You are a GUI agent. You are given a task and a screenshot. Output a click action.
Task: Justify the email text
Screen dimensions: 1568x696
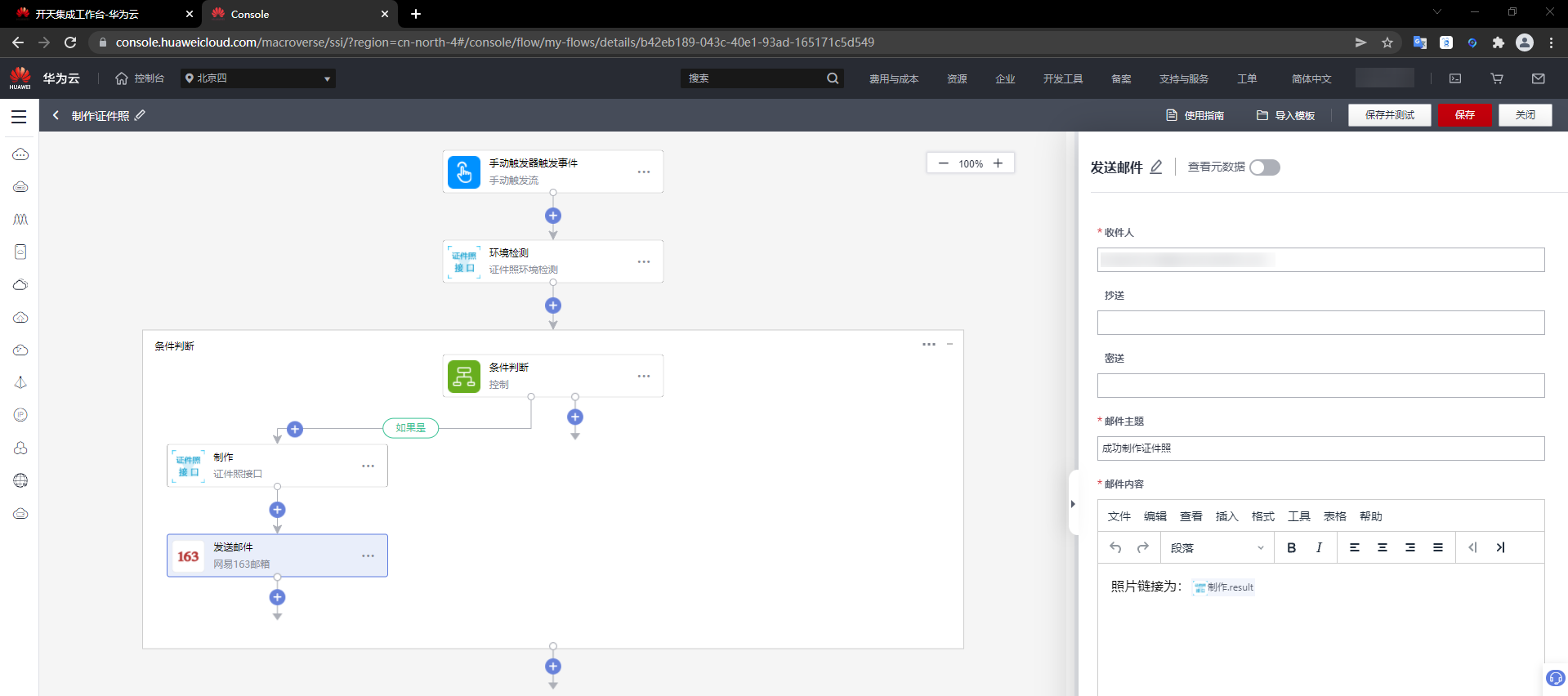click(1438, 547)
